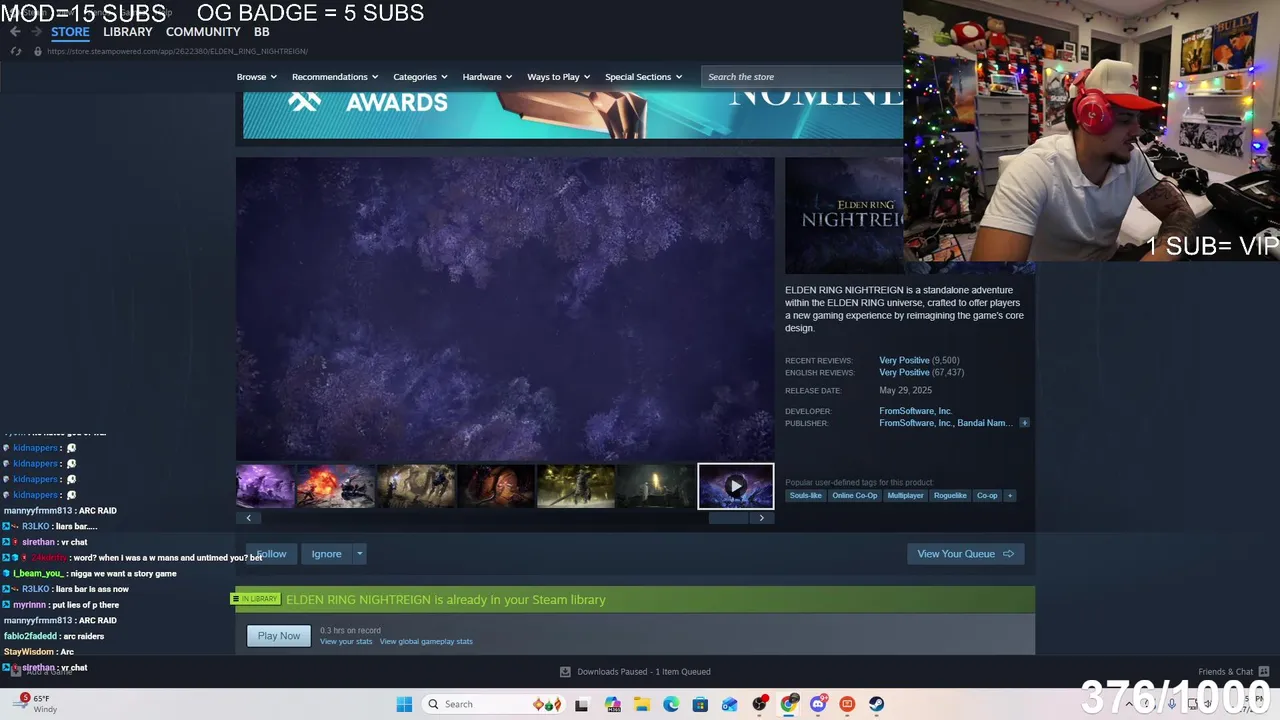Open the COMMUNITY tab

(203, 32)
